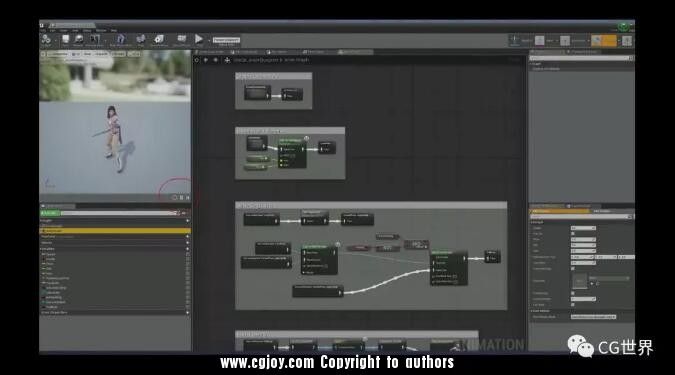675x375 pixels.
Task: Toggle the checkbox above the asset thumbnail
Action: pos(573,269)
